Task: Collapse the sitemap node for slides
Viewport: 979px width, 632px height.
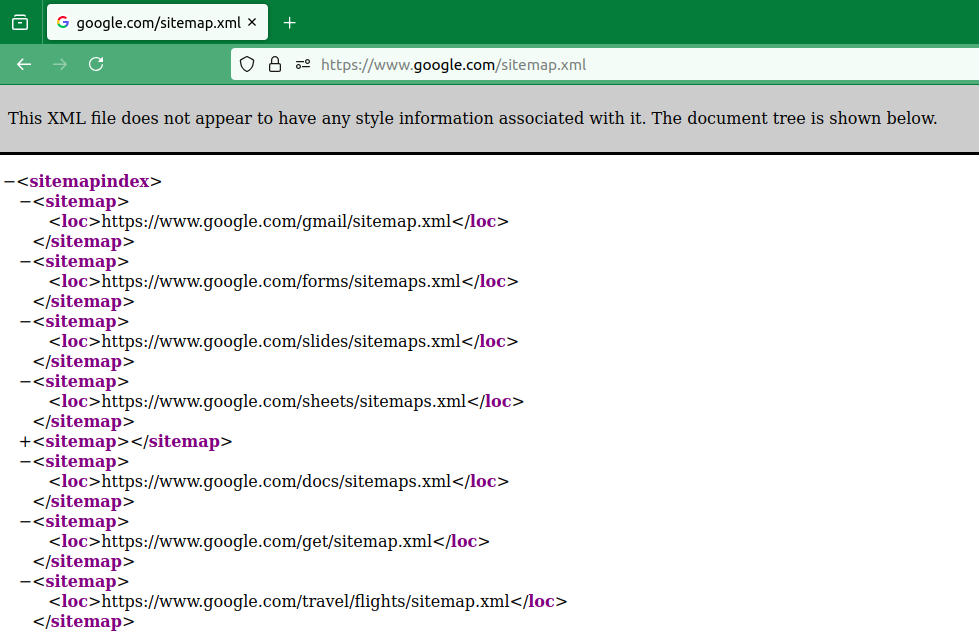Action: [26, 322]
